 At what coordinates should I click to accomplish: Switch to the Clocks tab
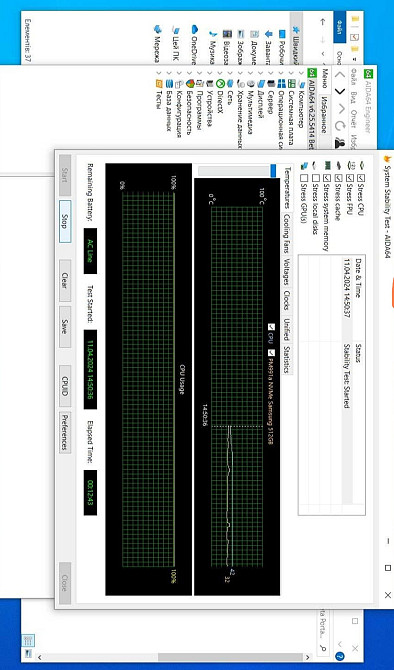pyautogui.click(x=287, y=301)
